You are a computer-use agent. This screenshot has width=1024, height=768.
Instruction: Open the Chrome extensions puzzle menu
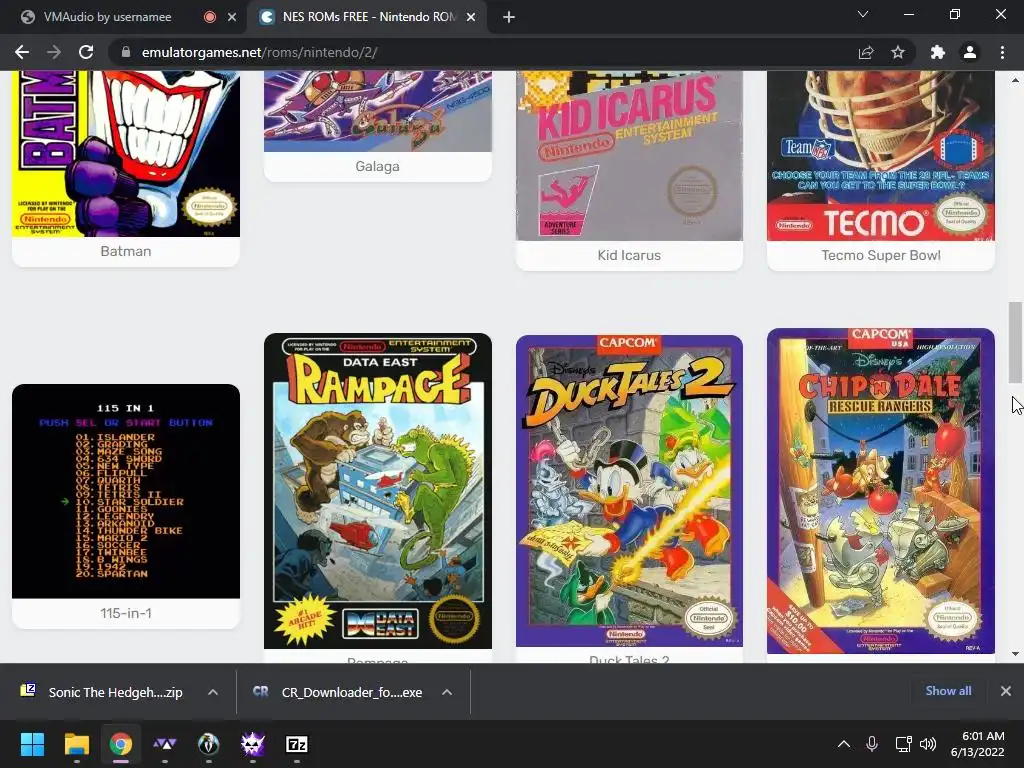pos(938,52)
